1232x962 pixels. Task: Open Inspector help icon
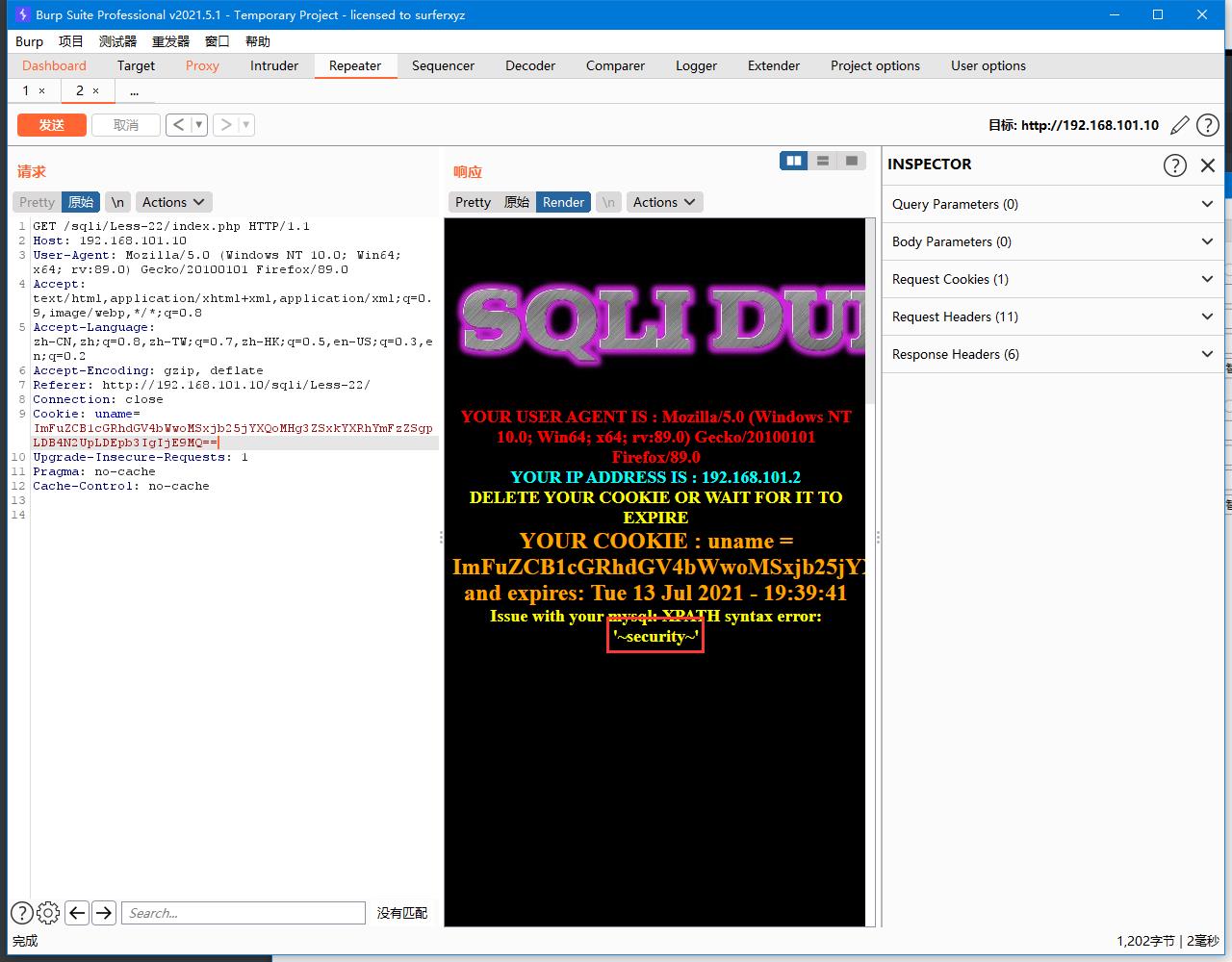pos(1175,165)
